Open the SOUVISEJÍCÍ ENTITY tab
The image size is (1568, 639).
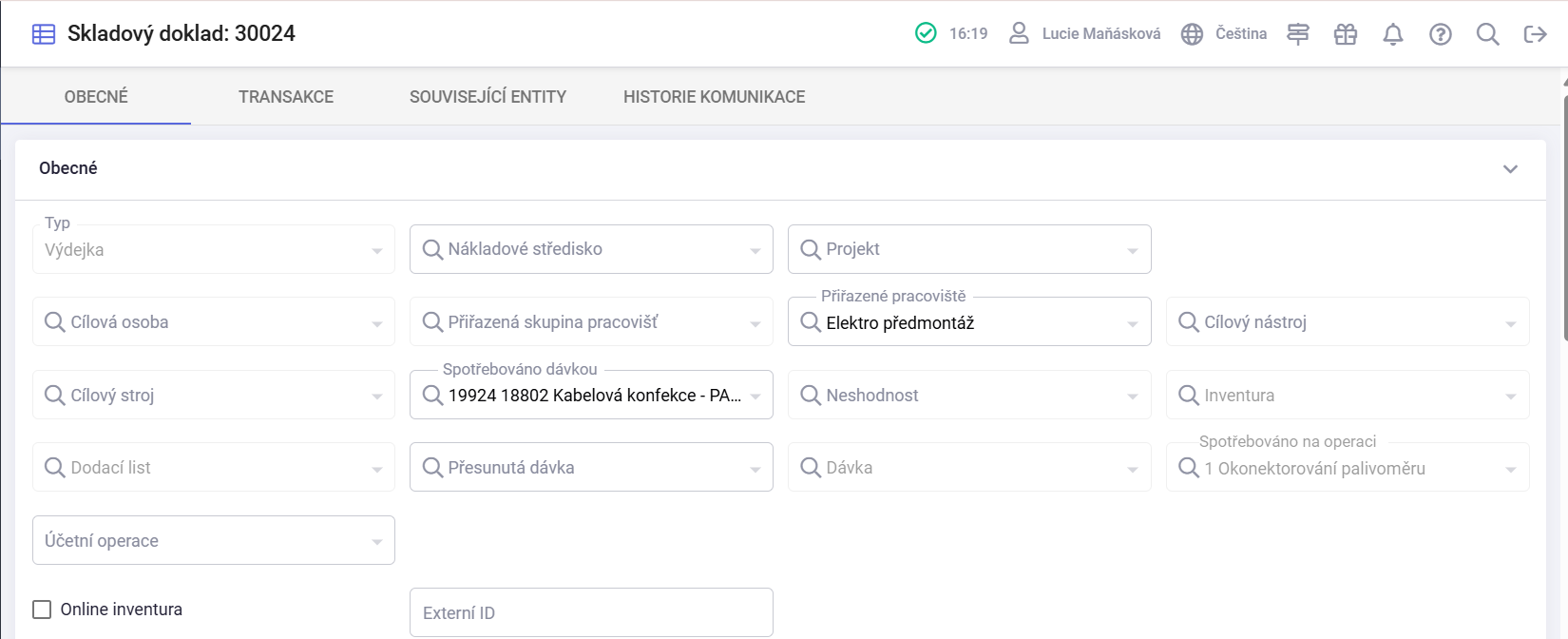(x=488, y=96)
